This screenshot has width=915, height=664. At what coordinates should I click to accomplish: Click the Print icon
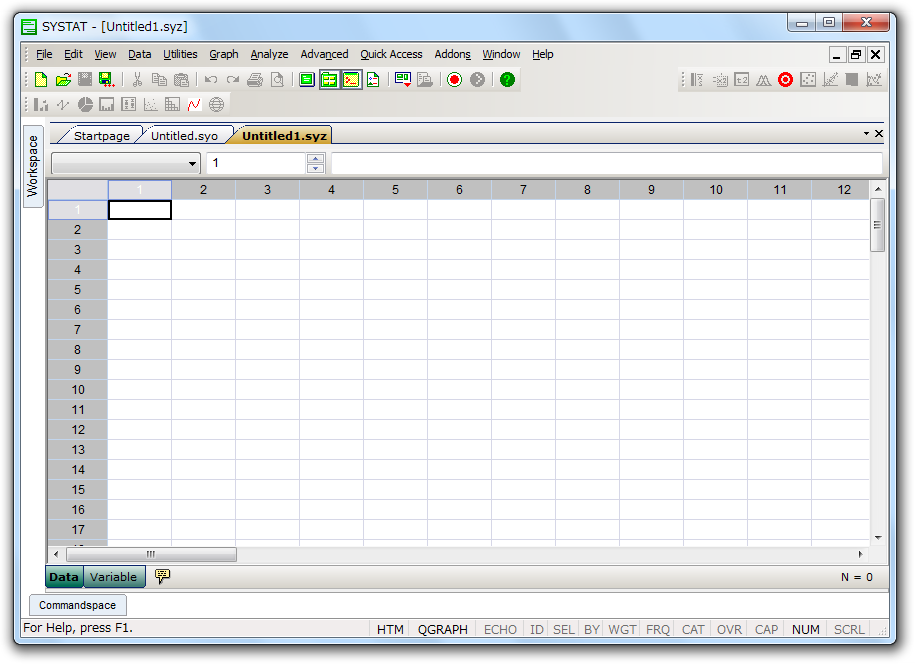pos(255,79)
